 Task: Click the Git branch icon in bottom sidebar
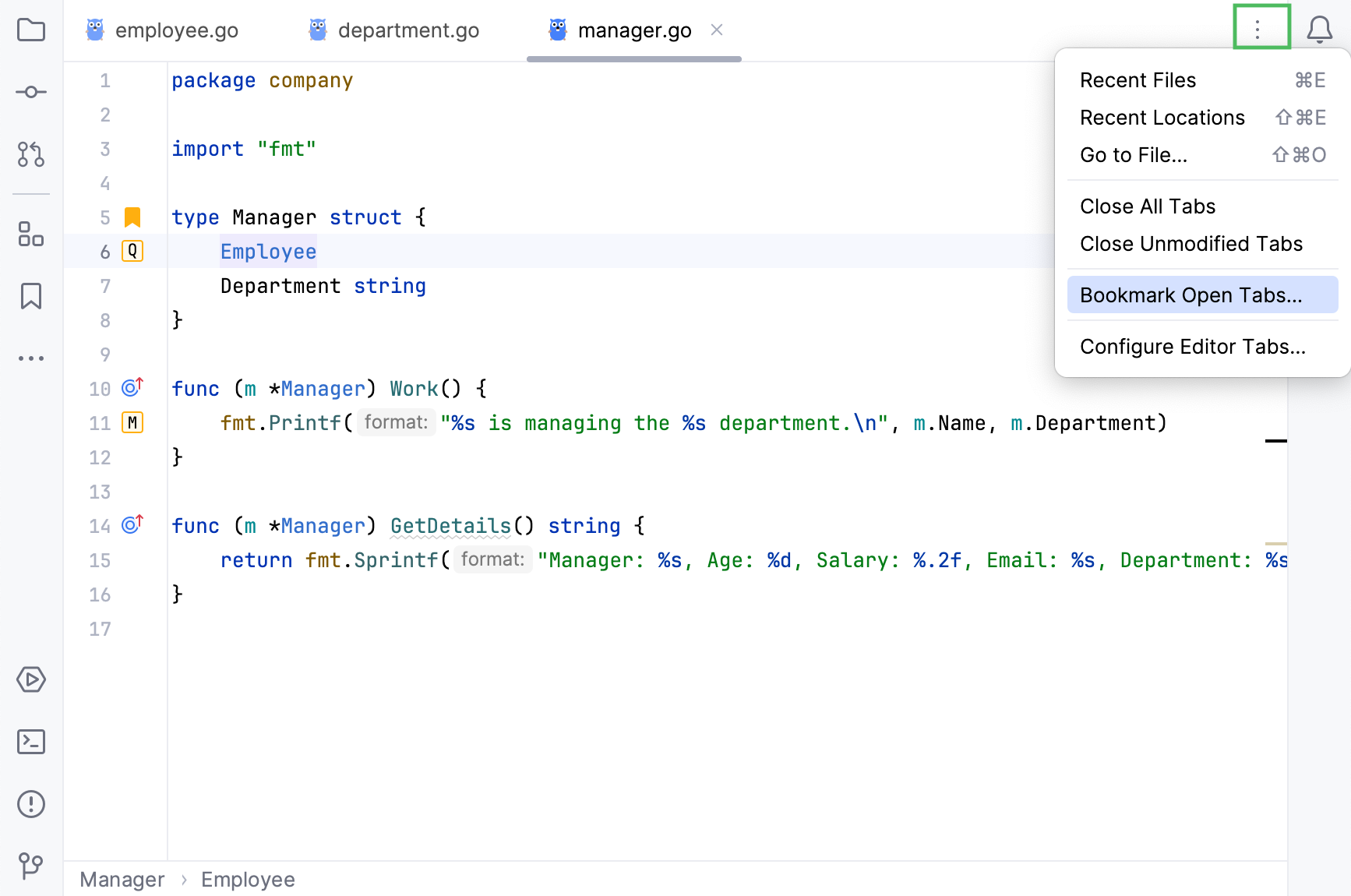pyautogui.click(x=30, y=866)
